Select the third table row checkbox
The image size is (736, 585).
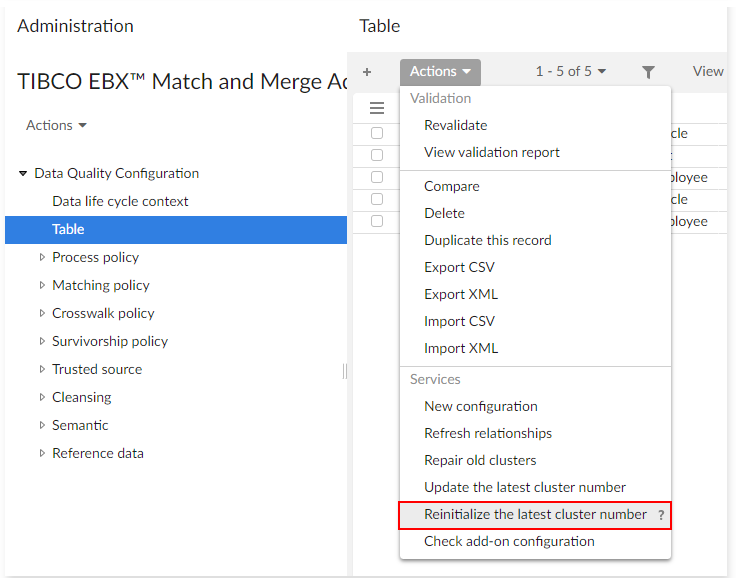(x=377, y=177)
